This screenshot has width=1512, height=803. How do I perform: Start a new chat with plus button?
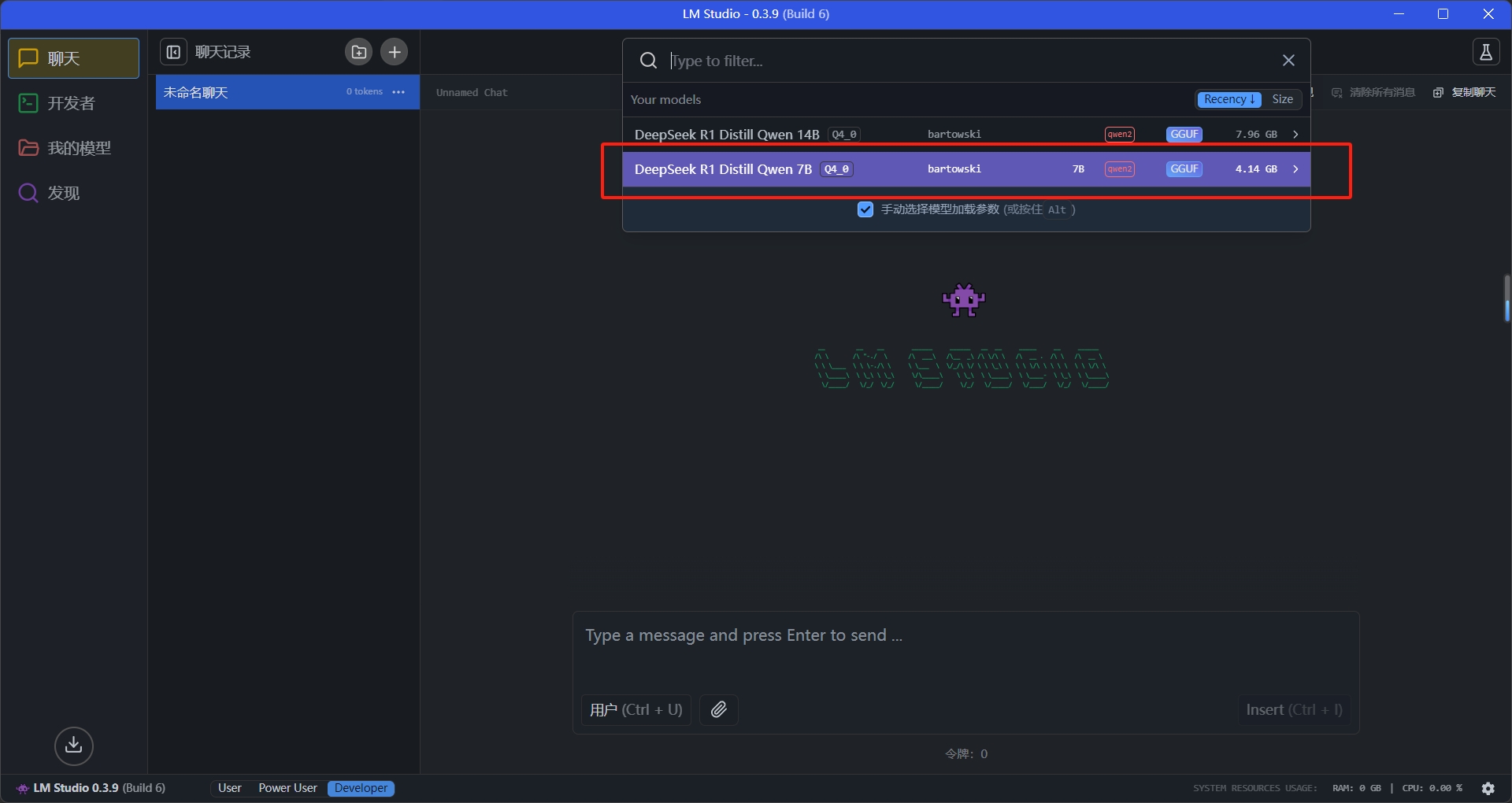pyautogui.click(x=395, y=52)
